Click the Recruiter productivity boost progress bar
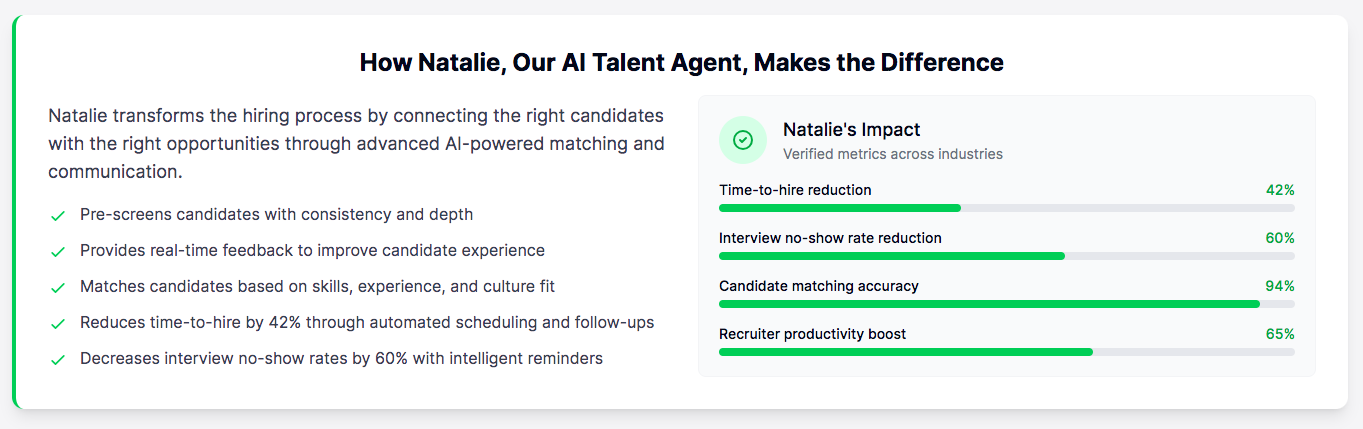1363x429 pixels. coord(1007,352)
